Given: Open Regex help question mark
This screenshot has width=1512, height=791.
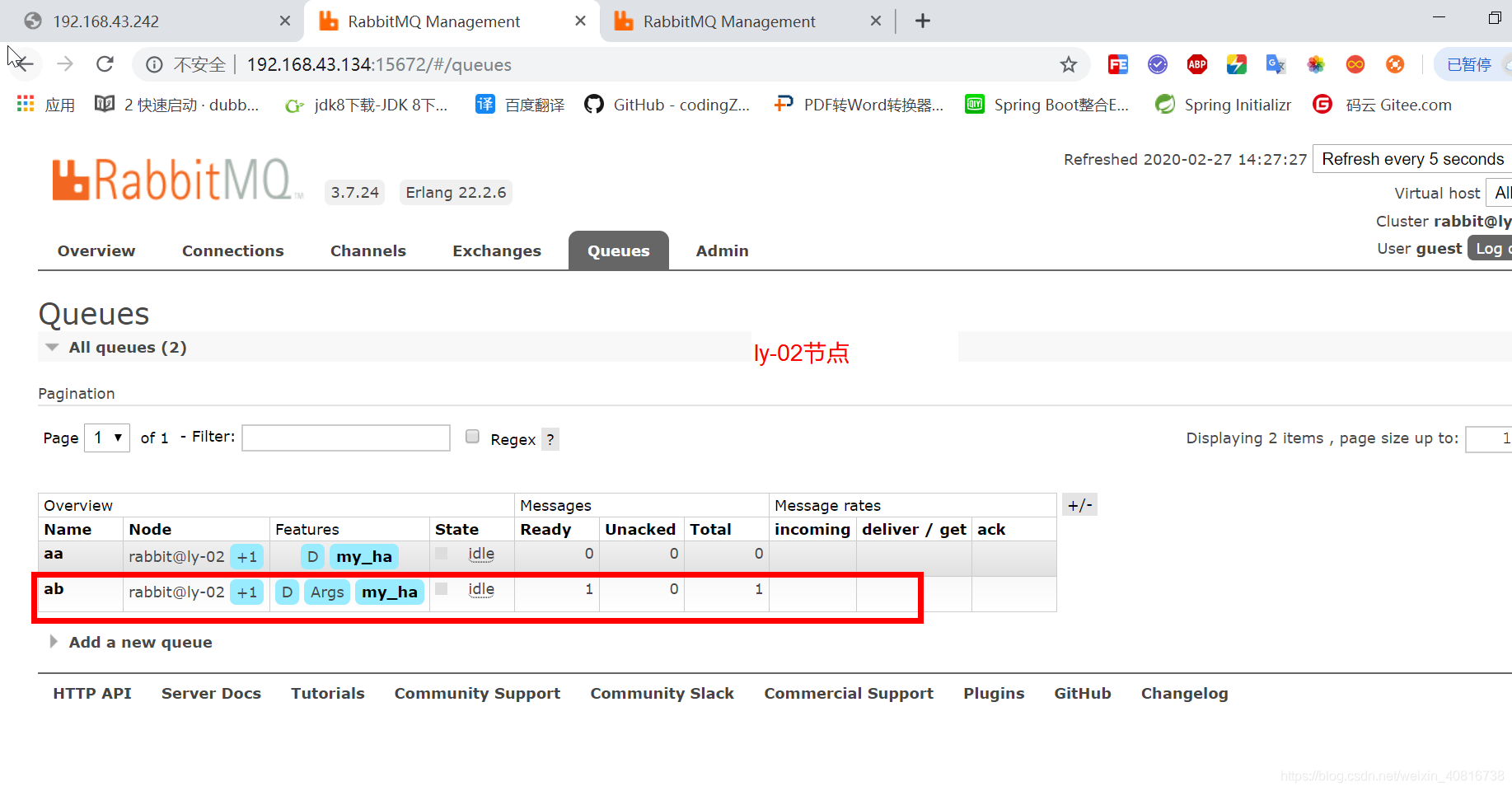Looking at the screenshot, I should click(550, 439).
